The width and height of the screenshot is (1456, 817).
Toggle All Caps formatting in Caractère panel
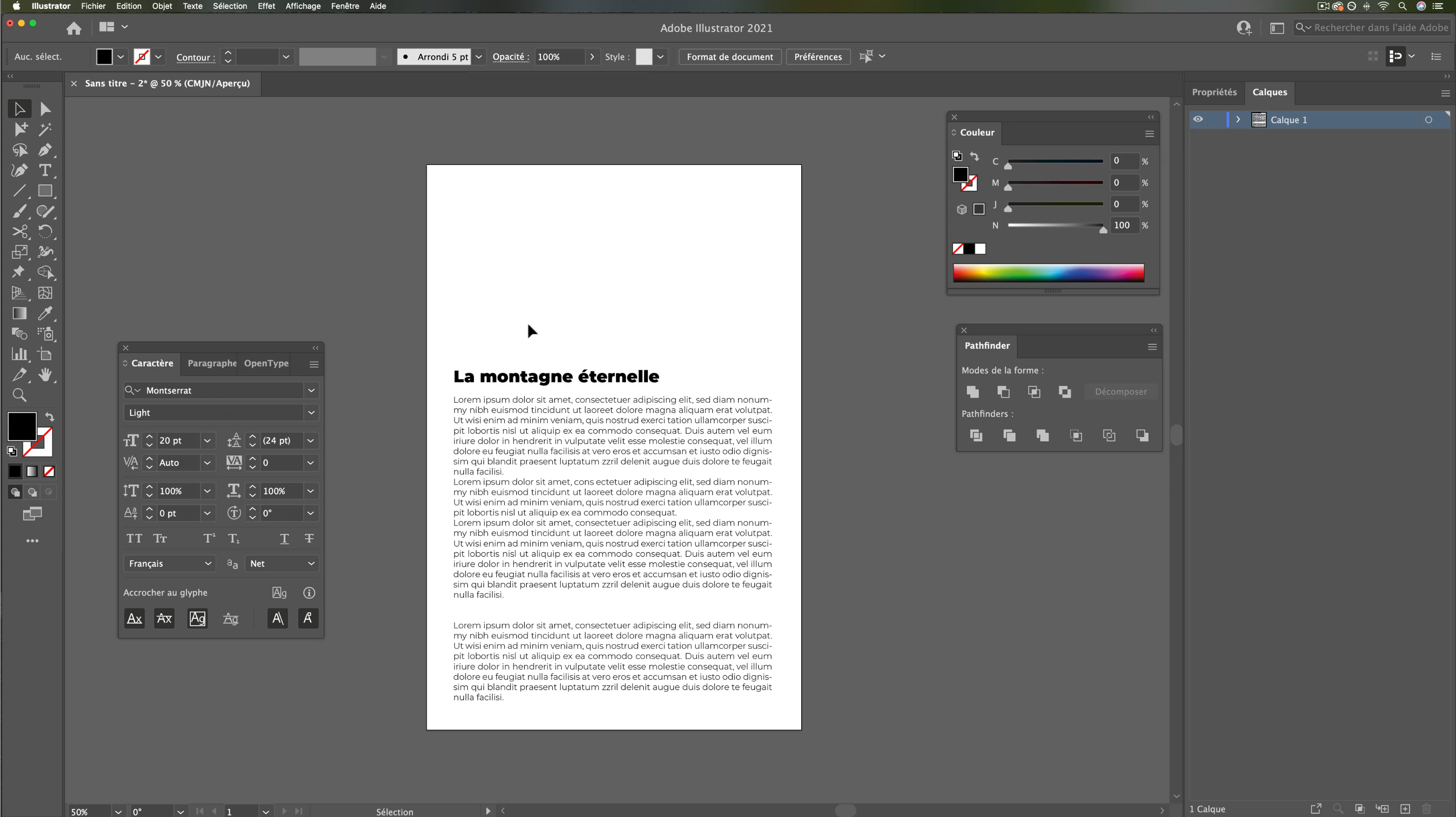coord(133,539)
